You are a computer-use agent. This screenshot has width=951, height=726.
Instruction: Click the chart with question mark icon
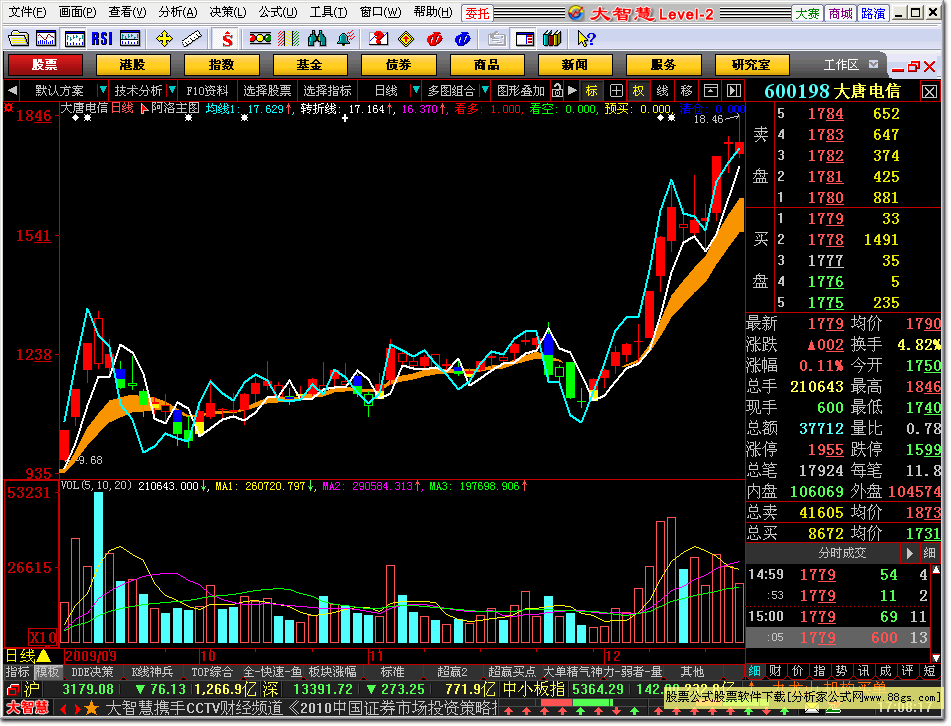[x=378, y=39]
